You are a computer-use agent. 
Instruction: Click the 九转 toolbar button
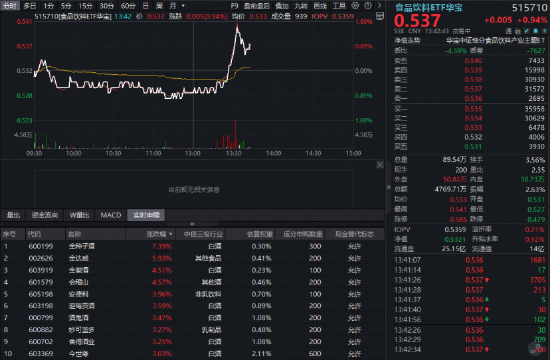tap(301, 6)
